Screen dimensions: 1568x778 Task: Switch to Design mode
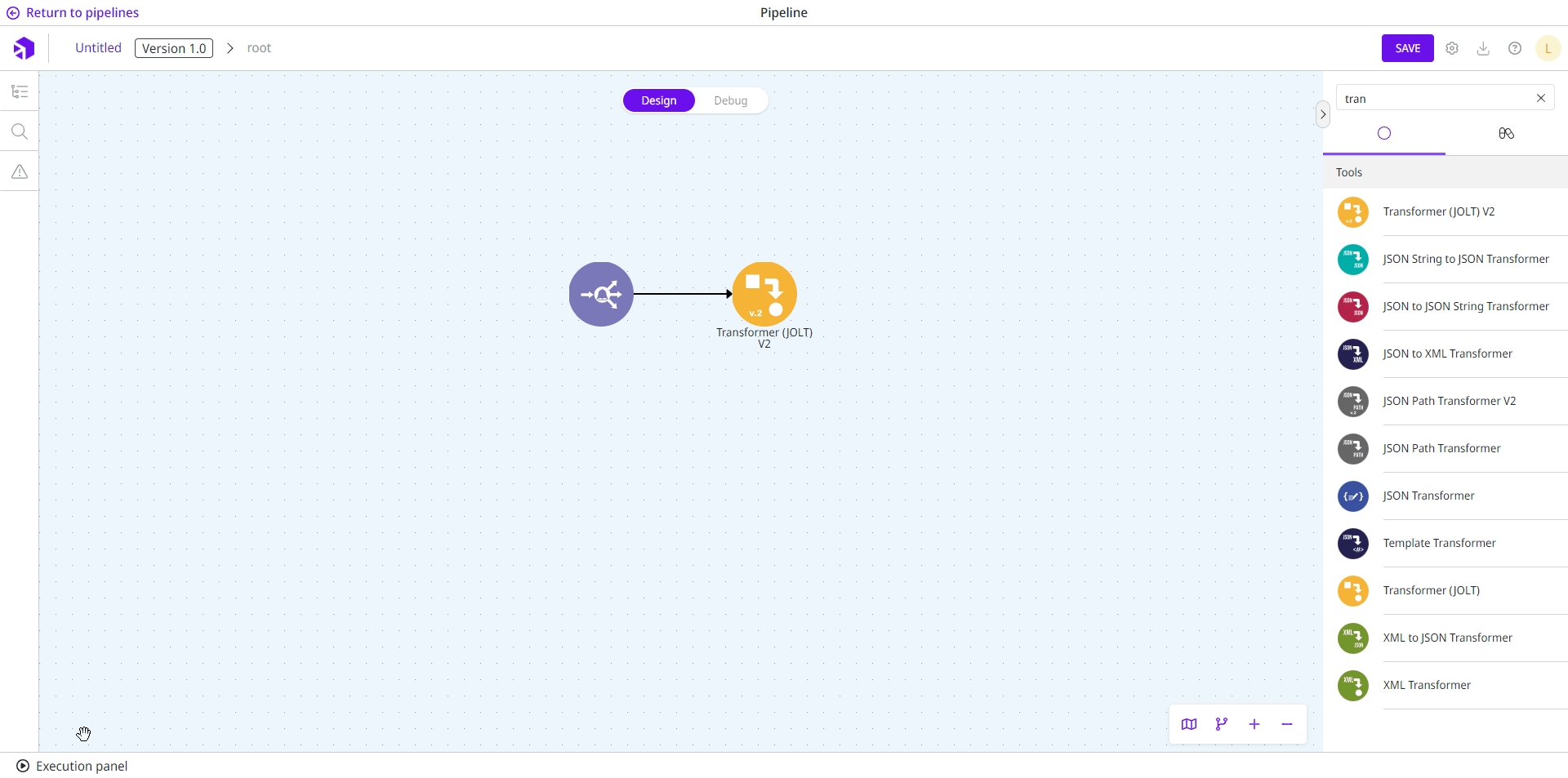659,100
